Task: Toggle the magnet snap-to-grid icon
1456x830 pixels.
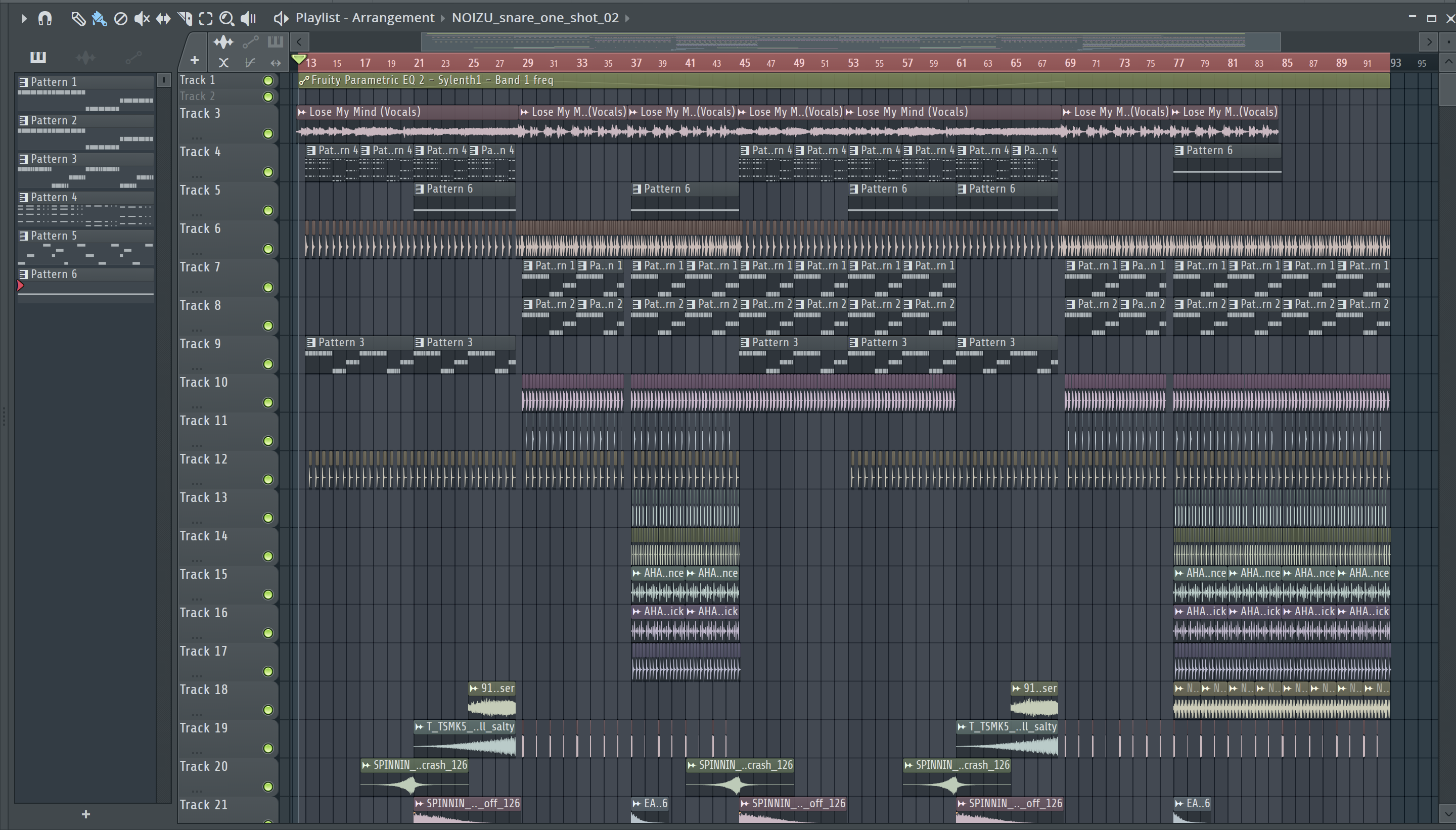Action: [x=45, y=19]
